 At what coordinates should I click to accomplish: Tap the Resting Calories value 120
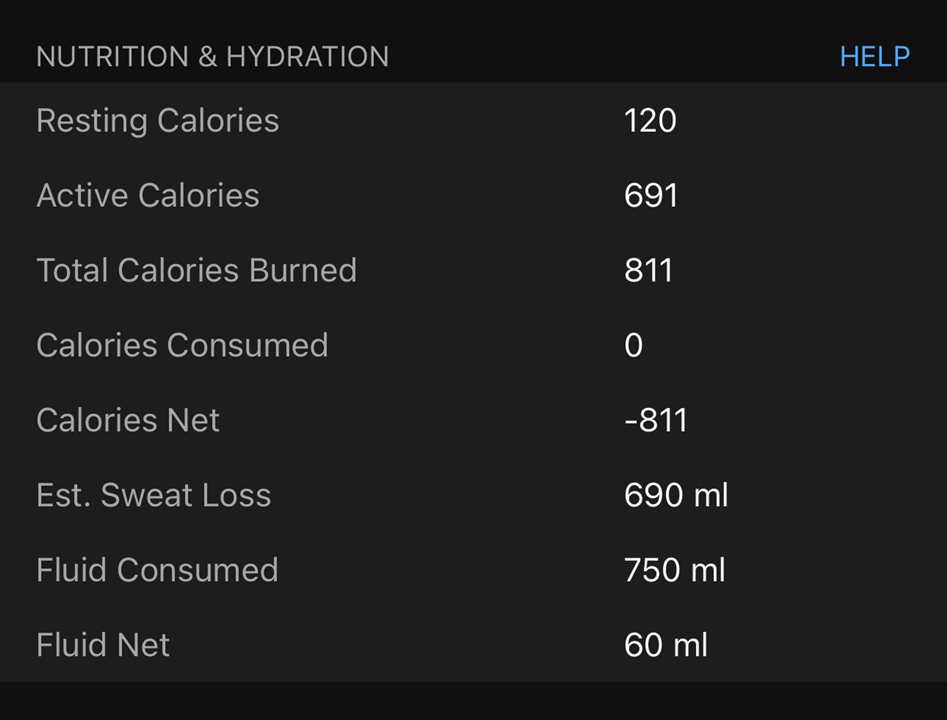(650, 121)
